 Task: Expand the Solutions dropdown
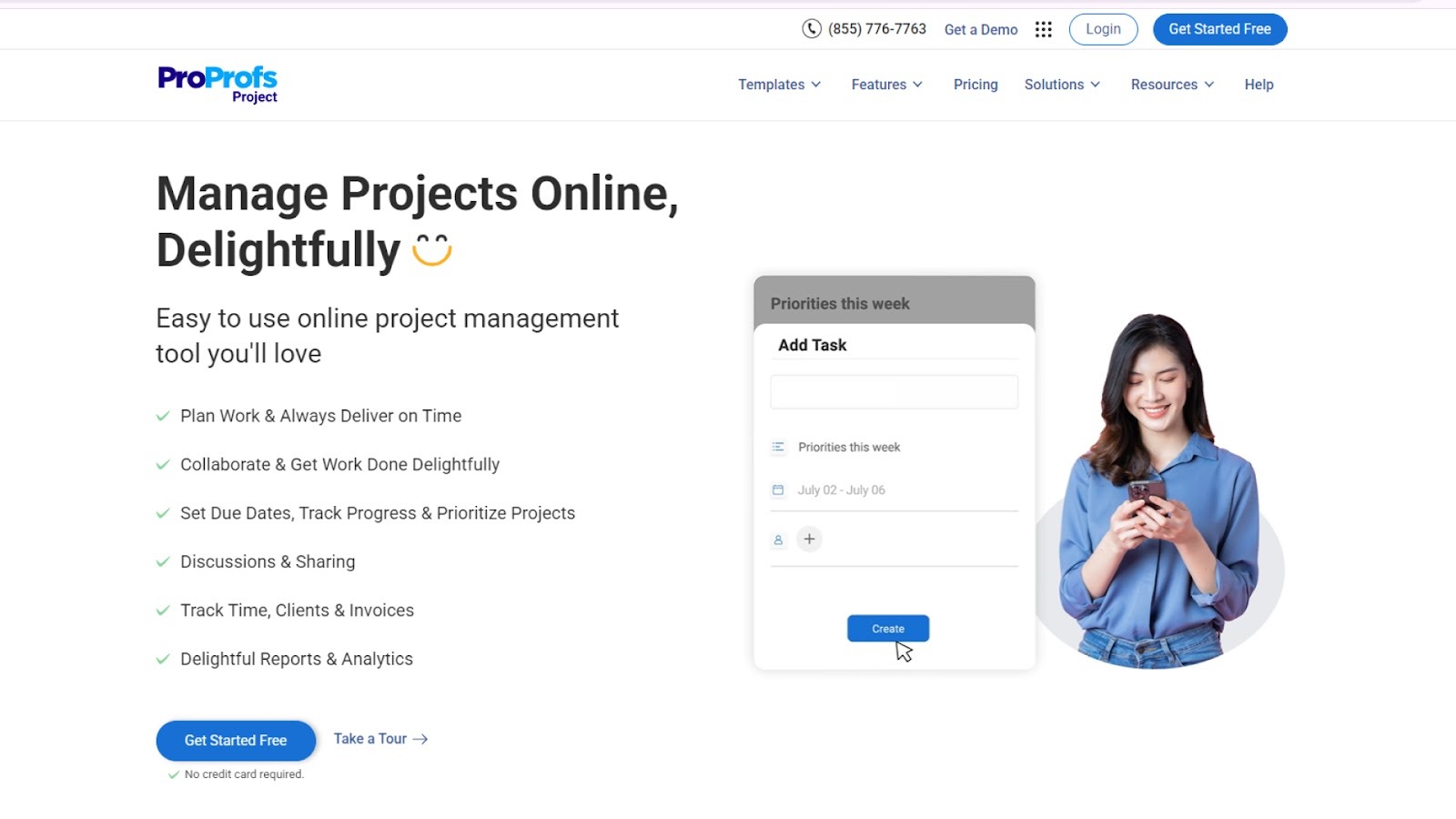point(1061,84)
